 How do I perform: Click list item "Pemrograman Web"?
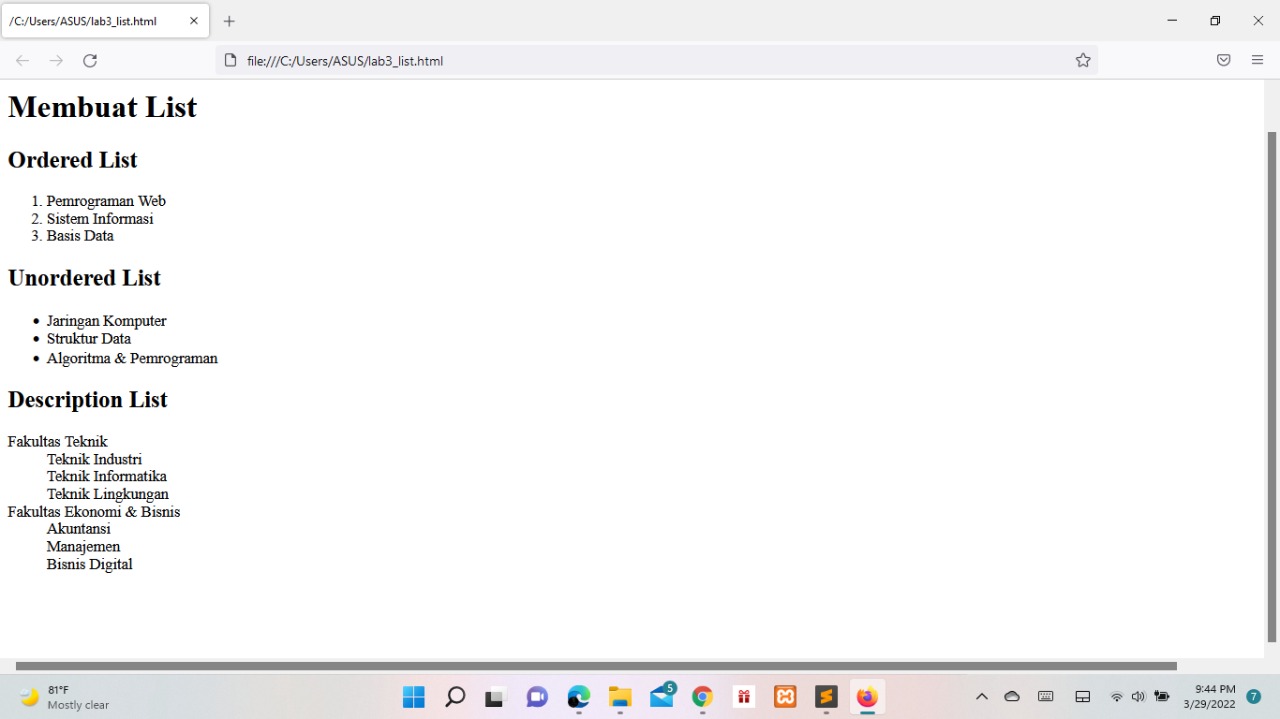point(106,201)
